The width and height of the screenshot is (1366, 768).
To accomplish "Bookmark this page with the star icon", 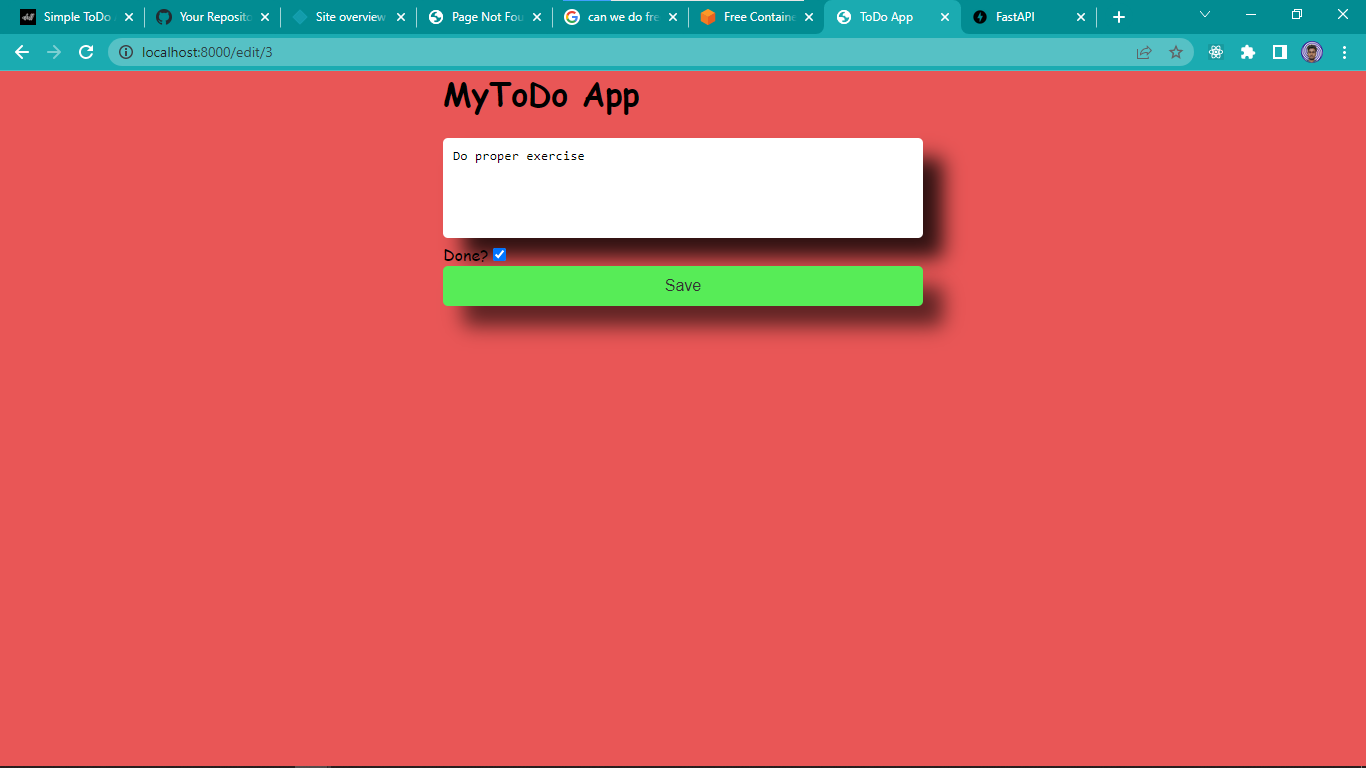I will click(x=1175, y=51).
